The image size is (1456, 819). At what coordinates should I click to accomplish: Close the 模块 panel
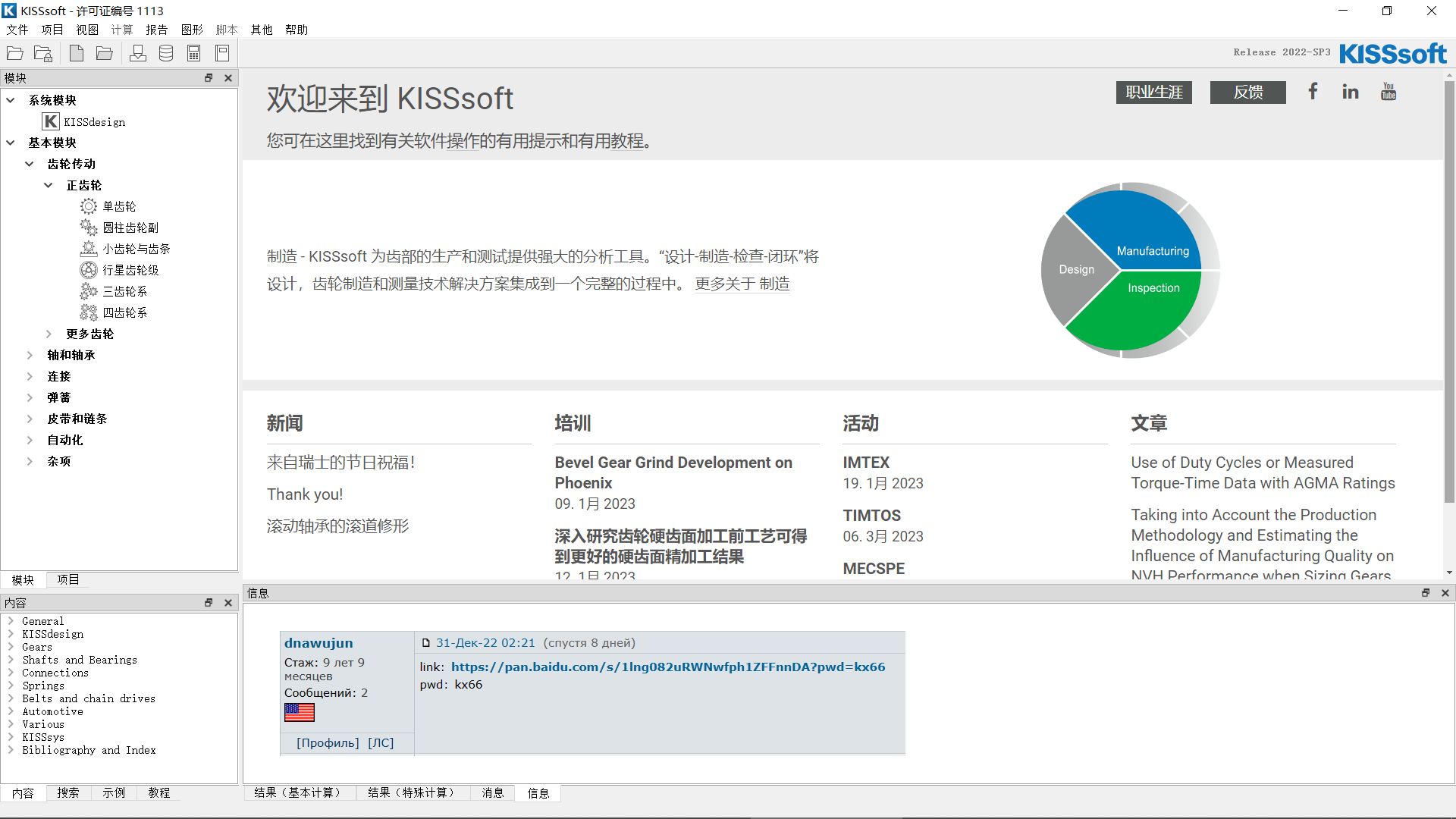(x=228, y=77)
